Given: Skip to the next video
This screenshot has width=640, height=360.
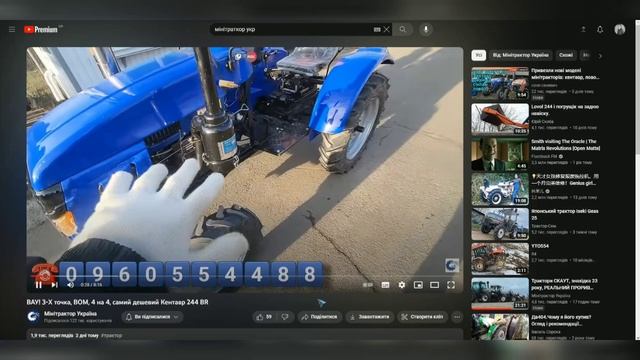Looking at the screenshot, I should click(54, 285).
